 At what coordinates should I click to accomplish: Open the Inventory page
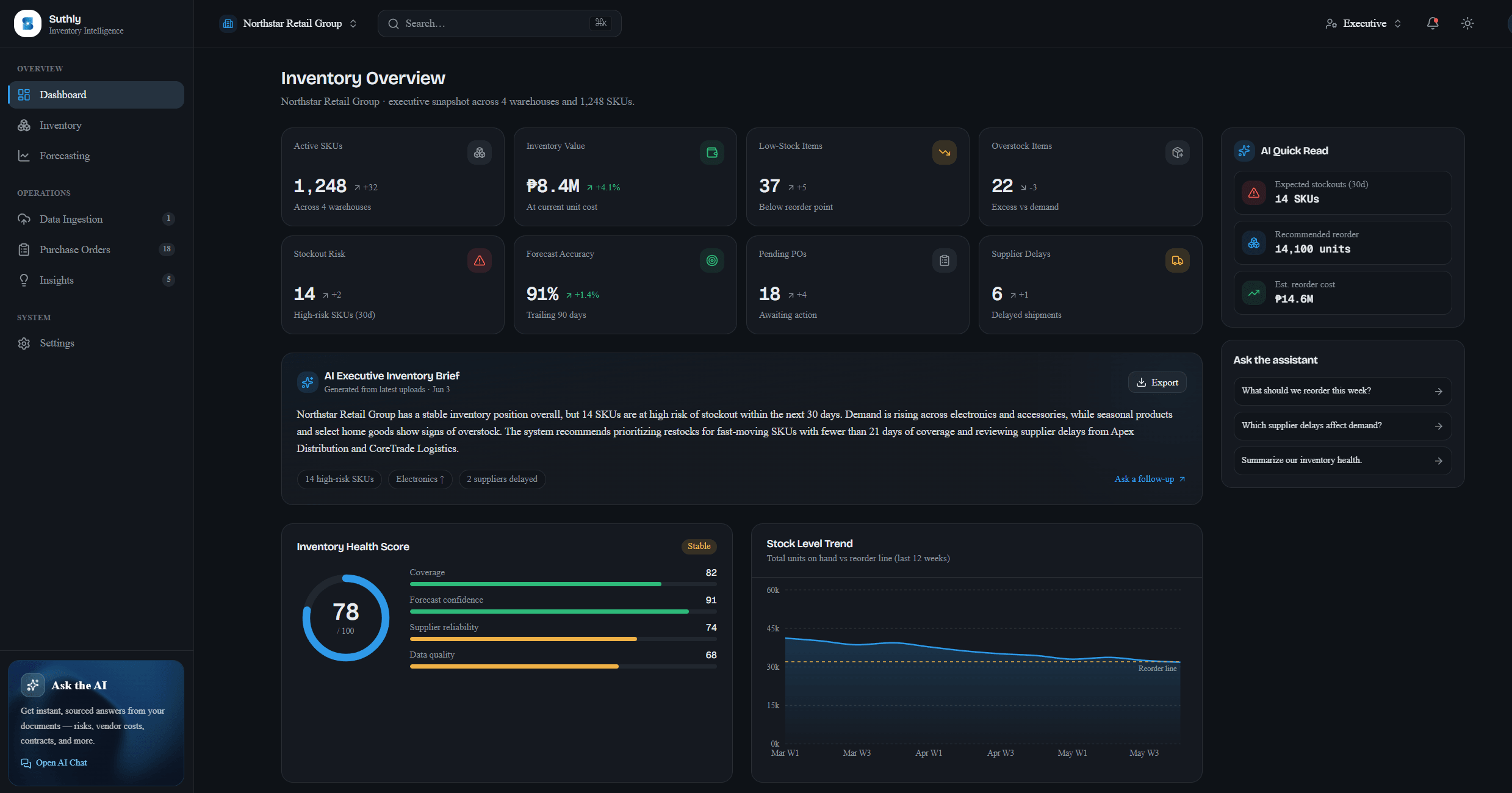[x=96, y=125]
